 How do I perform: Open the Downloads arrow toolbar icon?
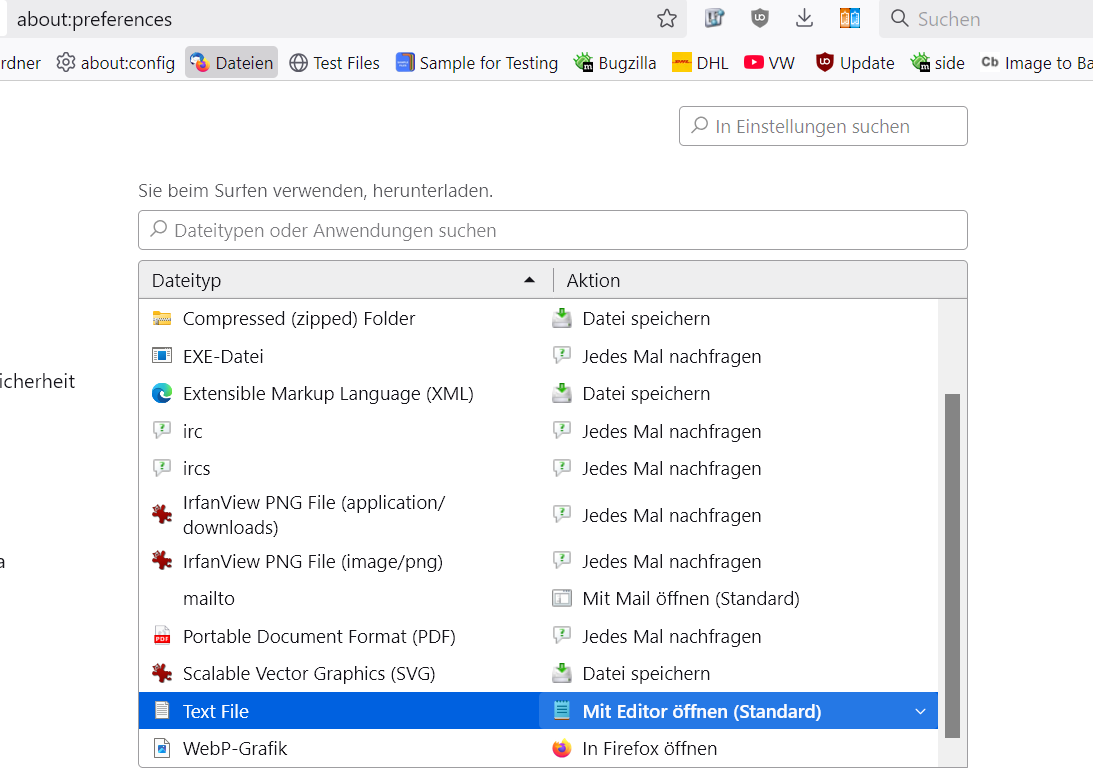click(804, 18)
